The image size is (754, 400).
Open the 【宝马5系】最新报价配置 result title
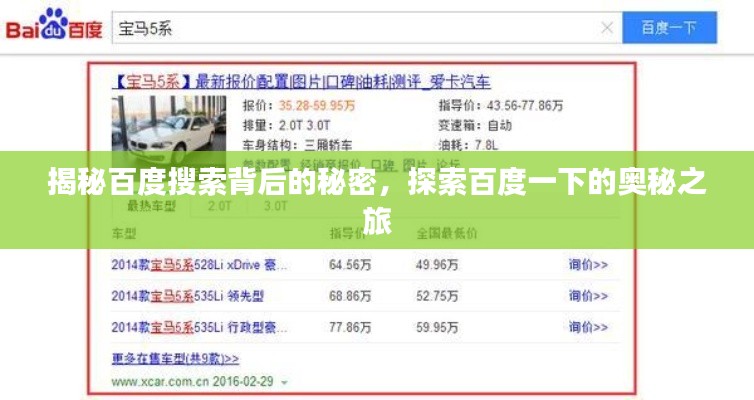pos(301,82)
